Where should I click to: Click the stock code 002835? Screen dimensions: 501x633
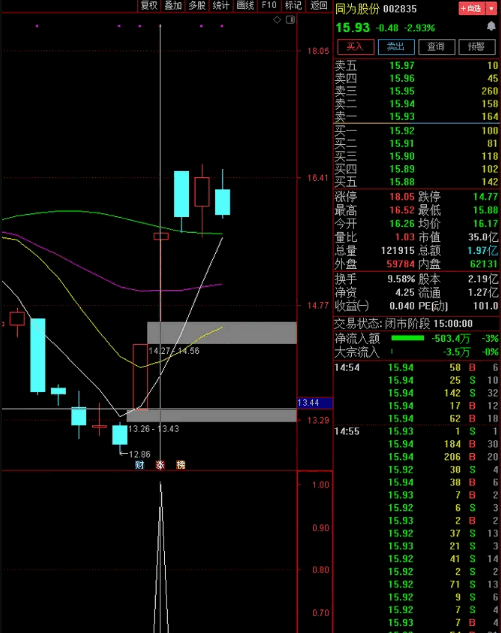[x=400, y=9]
